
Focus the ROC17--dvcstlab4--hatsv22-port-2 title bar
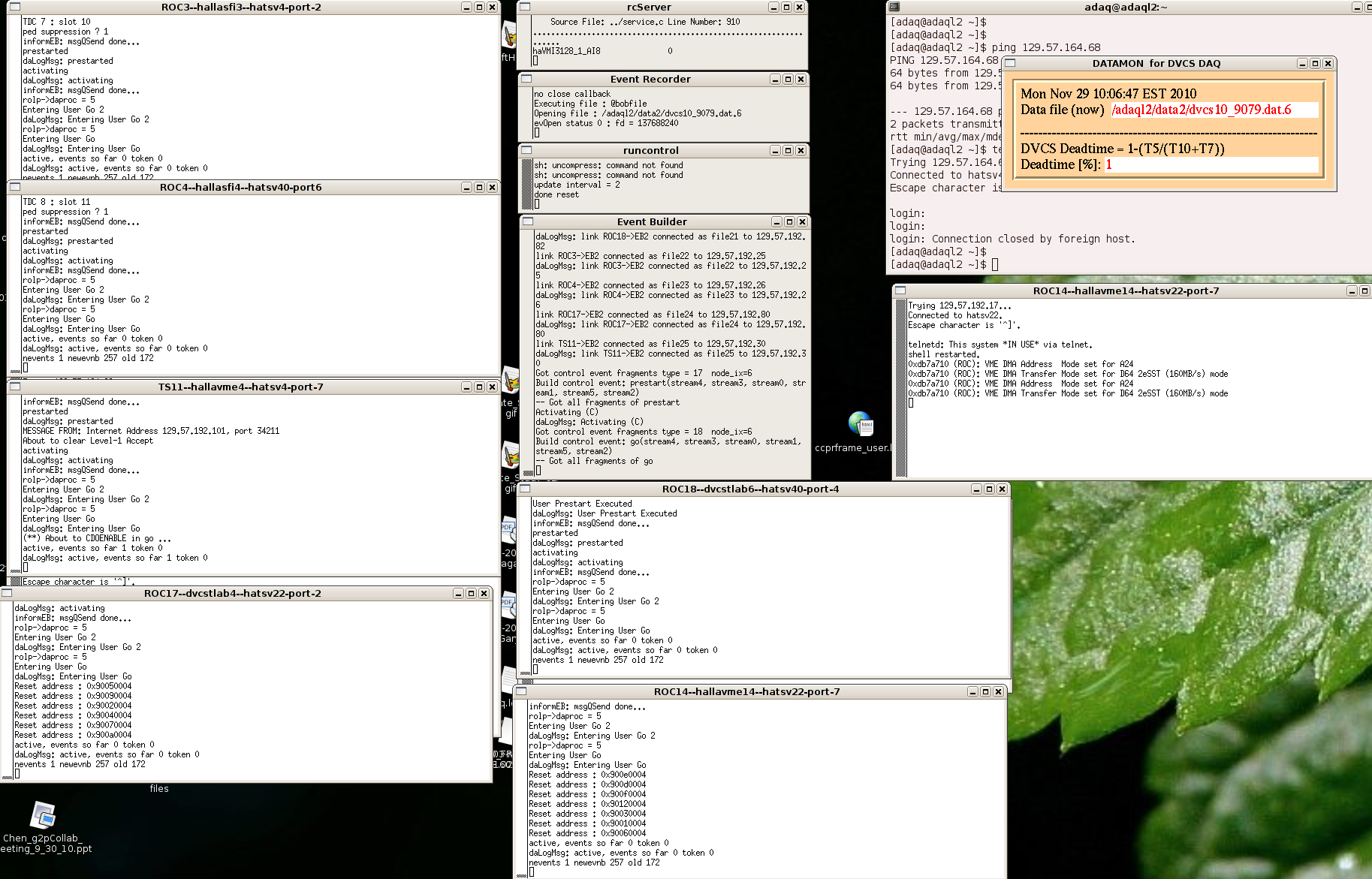tap(233, 593)
